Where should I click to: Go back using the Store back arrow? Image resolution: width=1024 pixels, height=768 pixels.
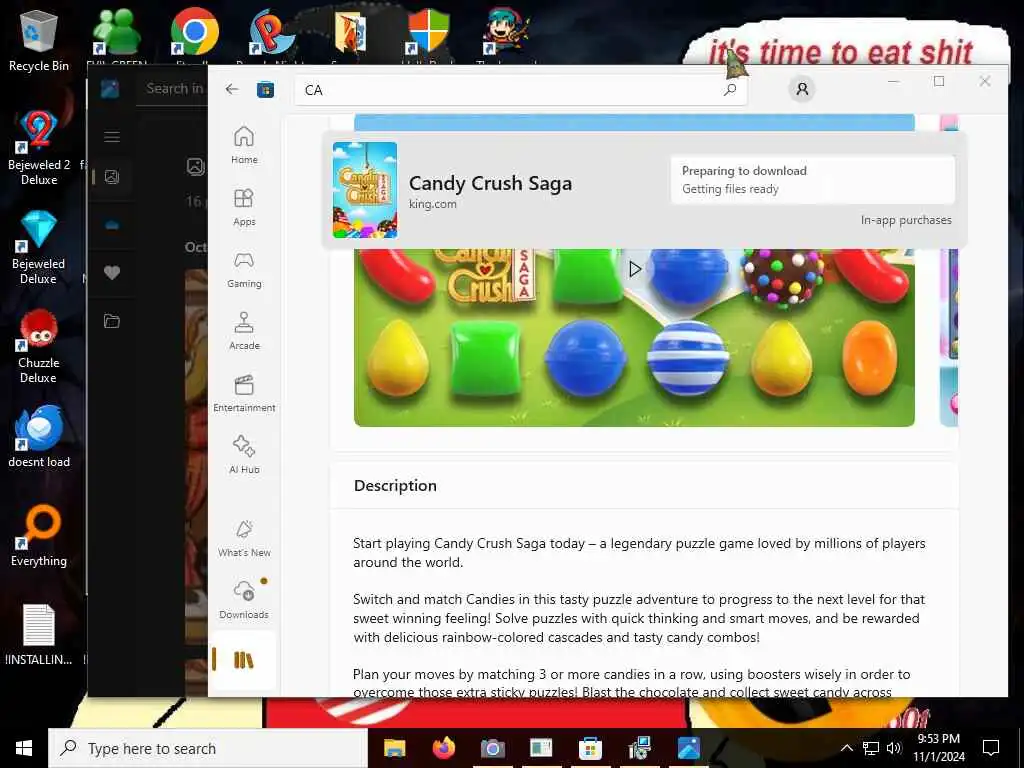coord(232,89)
